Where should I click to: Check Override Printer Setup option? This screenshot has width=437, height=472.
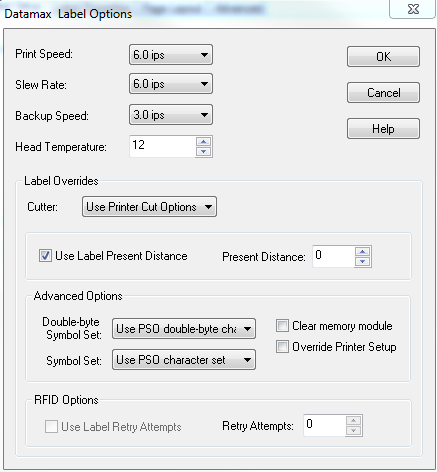[282, 347]
